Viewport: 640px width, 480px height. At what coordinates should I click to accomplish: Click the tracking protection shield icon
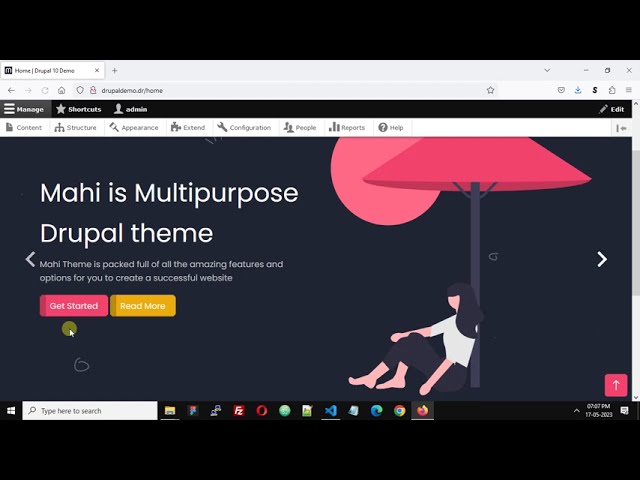coord(80,90)
